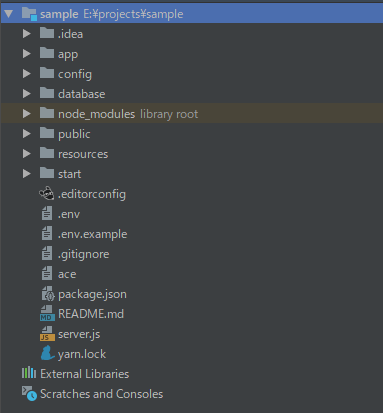Viewport: 383px width, 413px height.
Task: Select the database folder name
Action: 81,94
